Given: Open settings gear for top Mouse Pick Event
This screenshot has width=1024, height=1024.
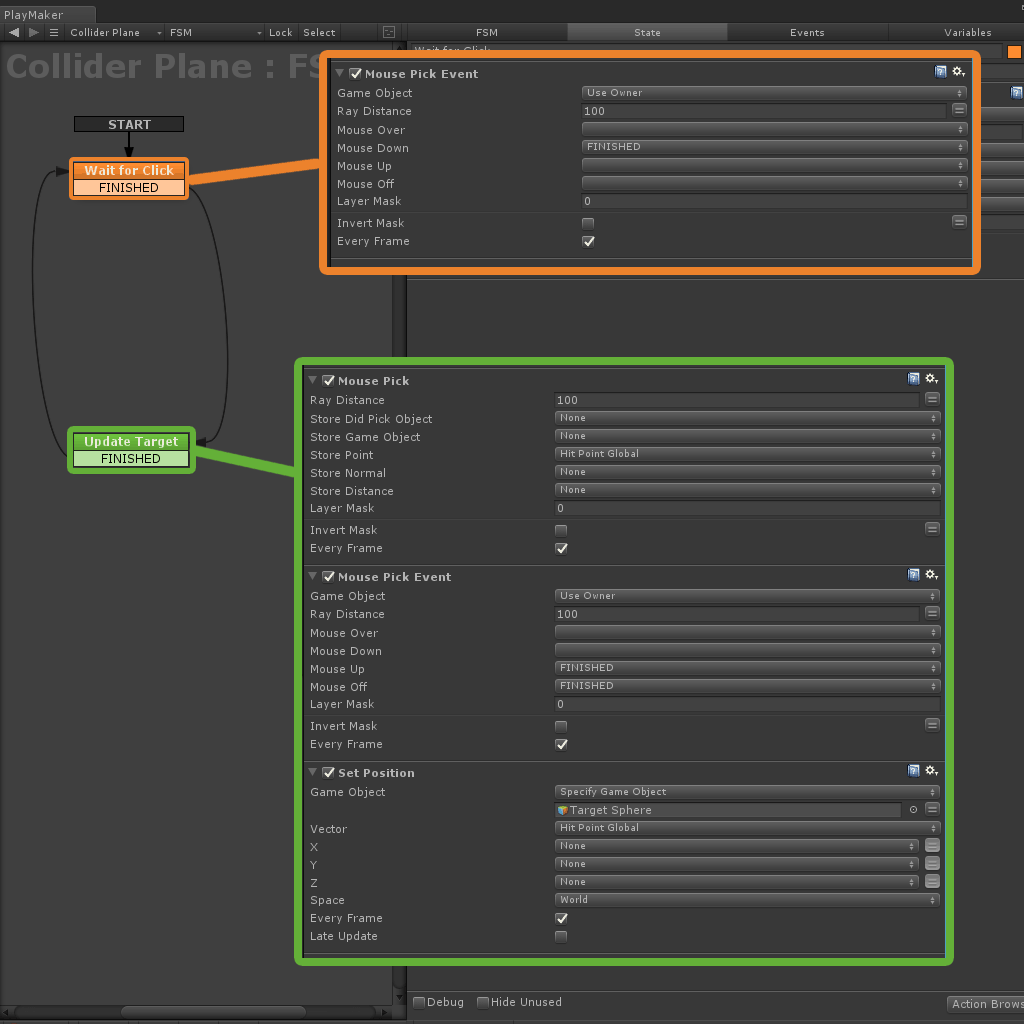Looking at the screenshot, I should (x=958, y=72).
